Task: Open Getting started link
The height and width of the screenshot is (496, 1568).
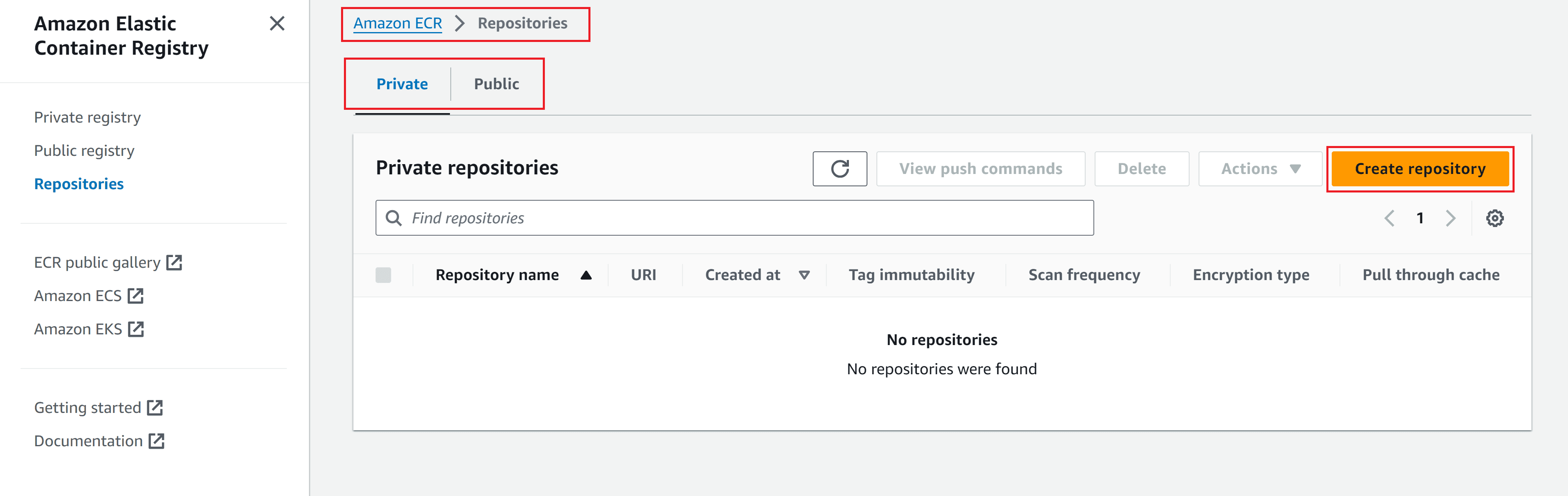Action: click(x=88, y=408)
